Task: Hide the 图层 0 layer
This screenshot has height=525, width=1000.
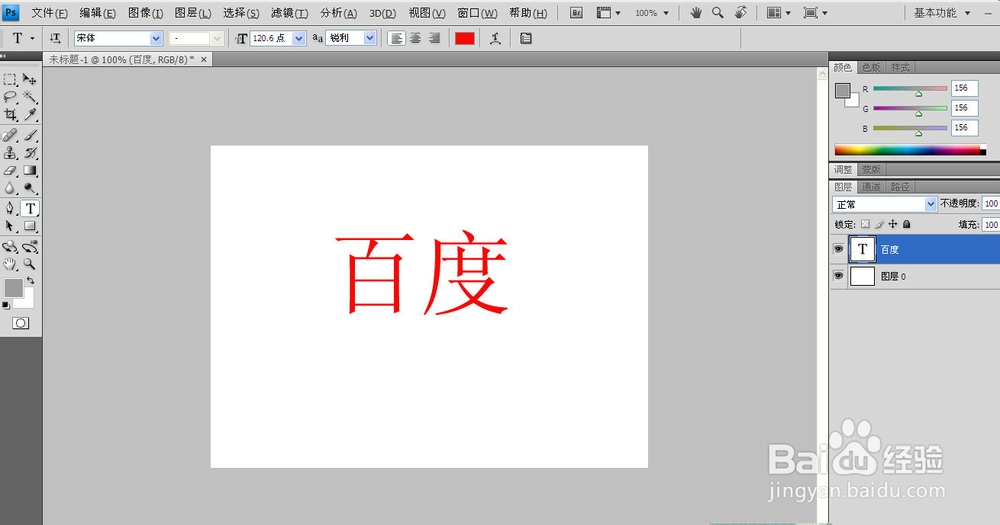Action: point(839,276)
